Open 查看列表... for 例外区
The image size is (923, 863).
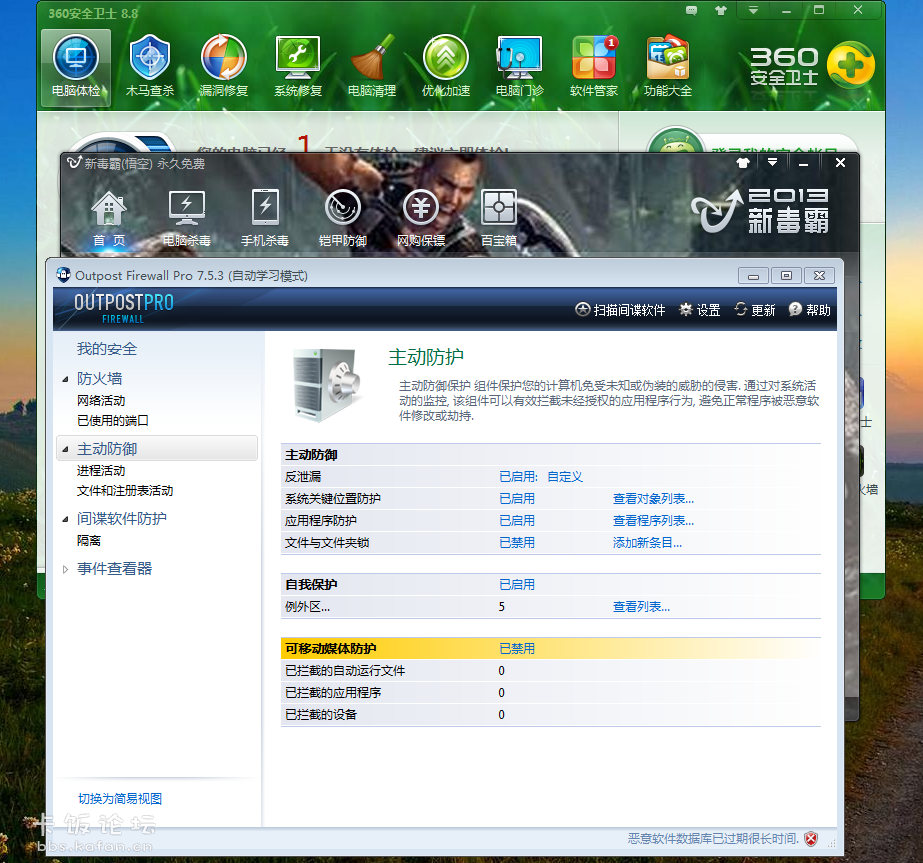click(x=641, y=607)
